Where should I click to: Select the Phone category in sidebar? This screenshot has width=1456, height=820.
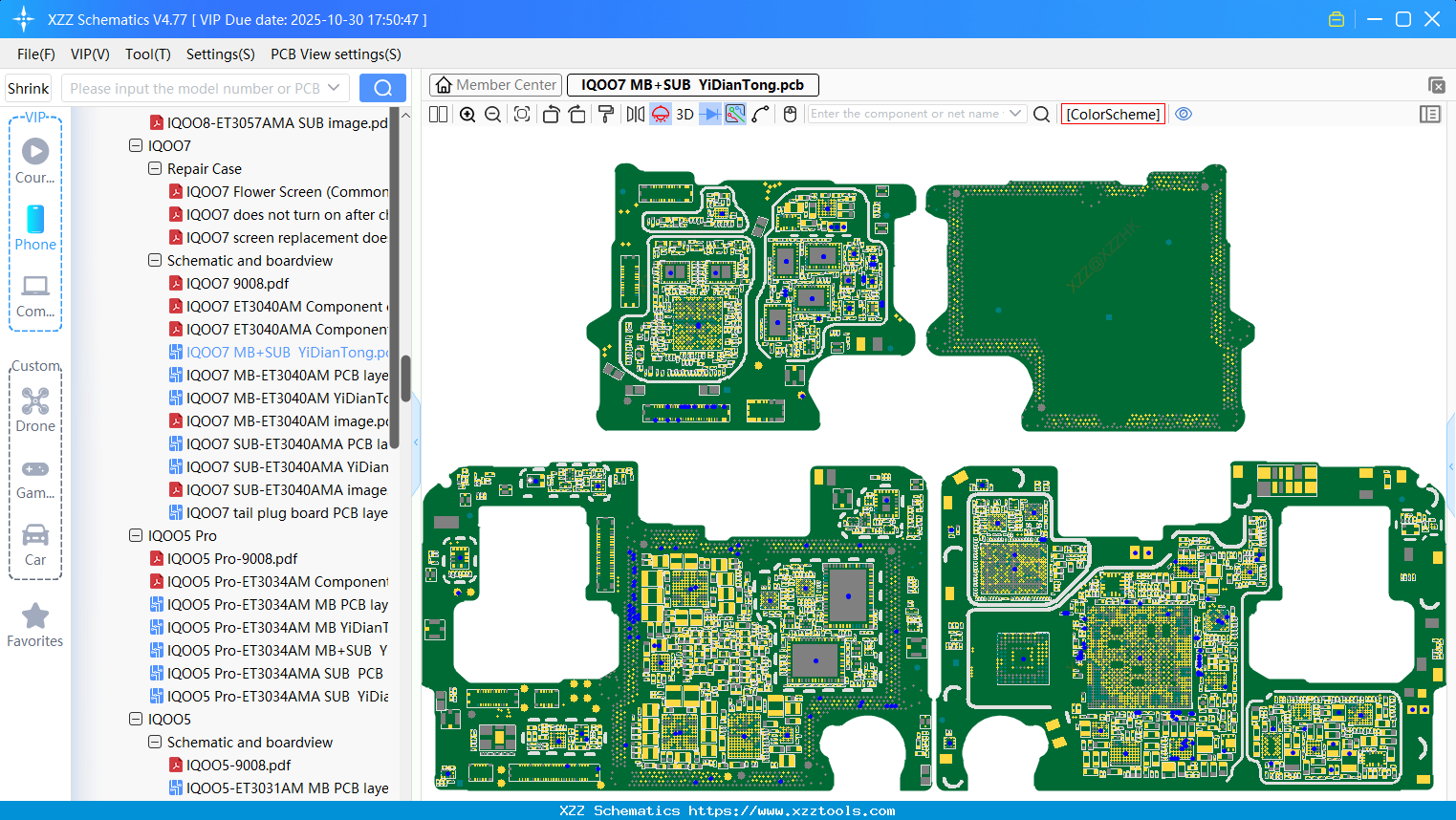[x=35, y=227]
